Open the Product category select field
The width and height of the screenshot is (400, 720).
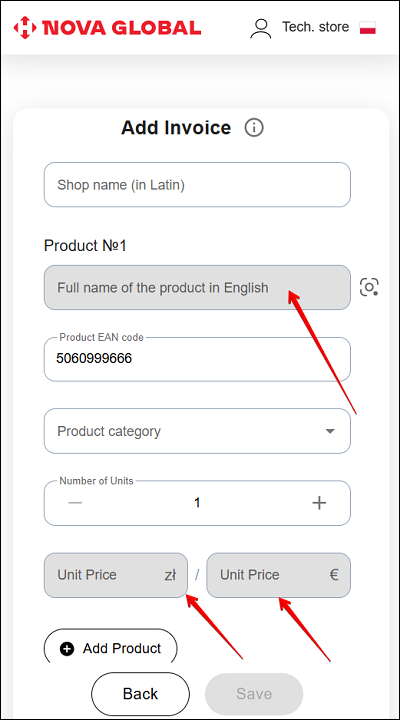point(197,431)
